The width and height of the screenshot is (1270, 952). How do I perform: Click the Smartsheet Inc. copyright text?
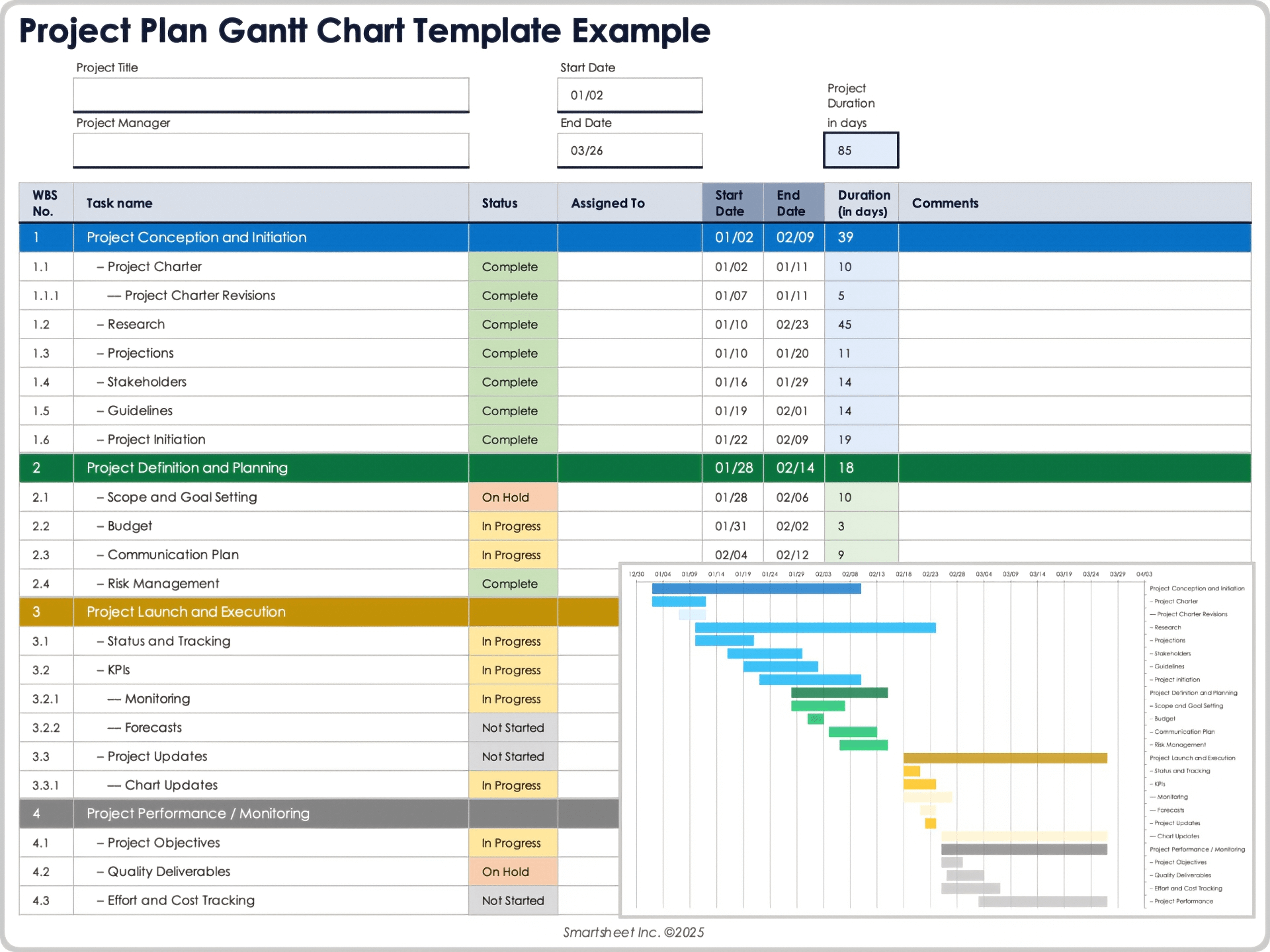click(634, 932)
